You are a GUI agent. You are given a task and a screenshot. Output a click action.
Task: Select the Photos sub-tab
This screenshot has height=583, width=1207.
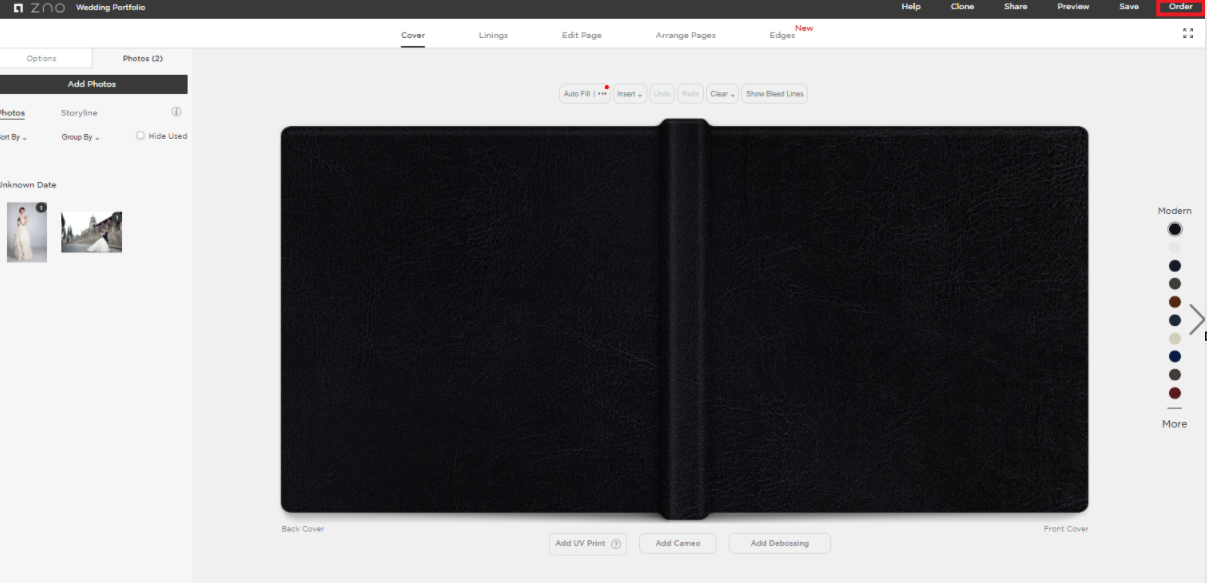click(x=12, y=113)
